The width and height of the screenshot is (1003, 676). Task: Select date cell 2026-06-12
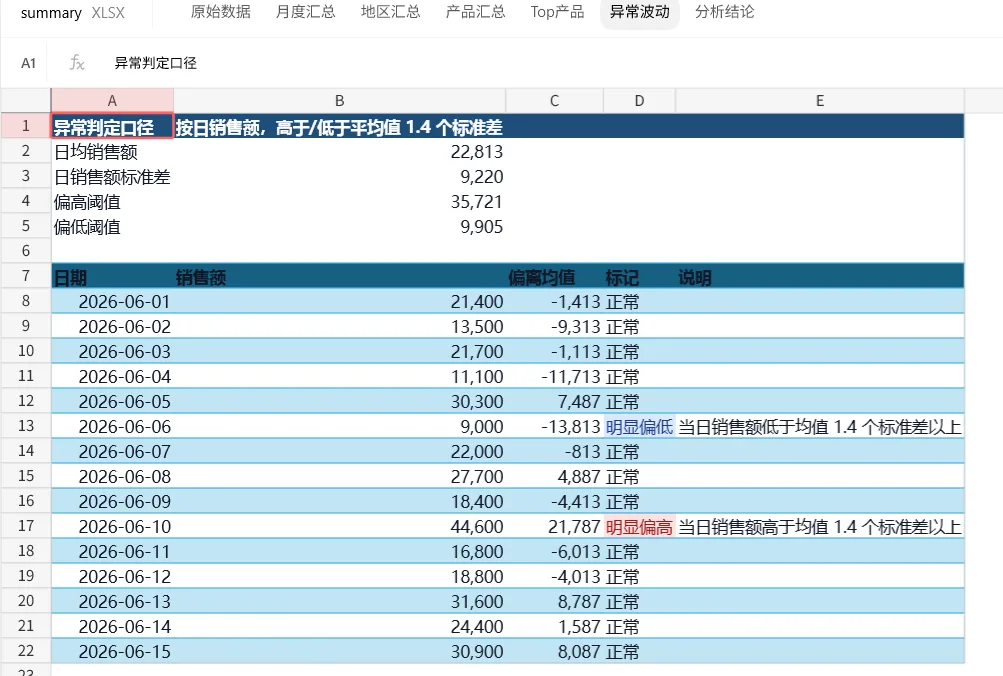(112, 576)
